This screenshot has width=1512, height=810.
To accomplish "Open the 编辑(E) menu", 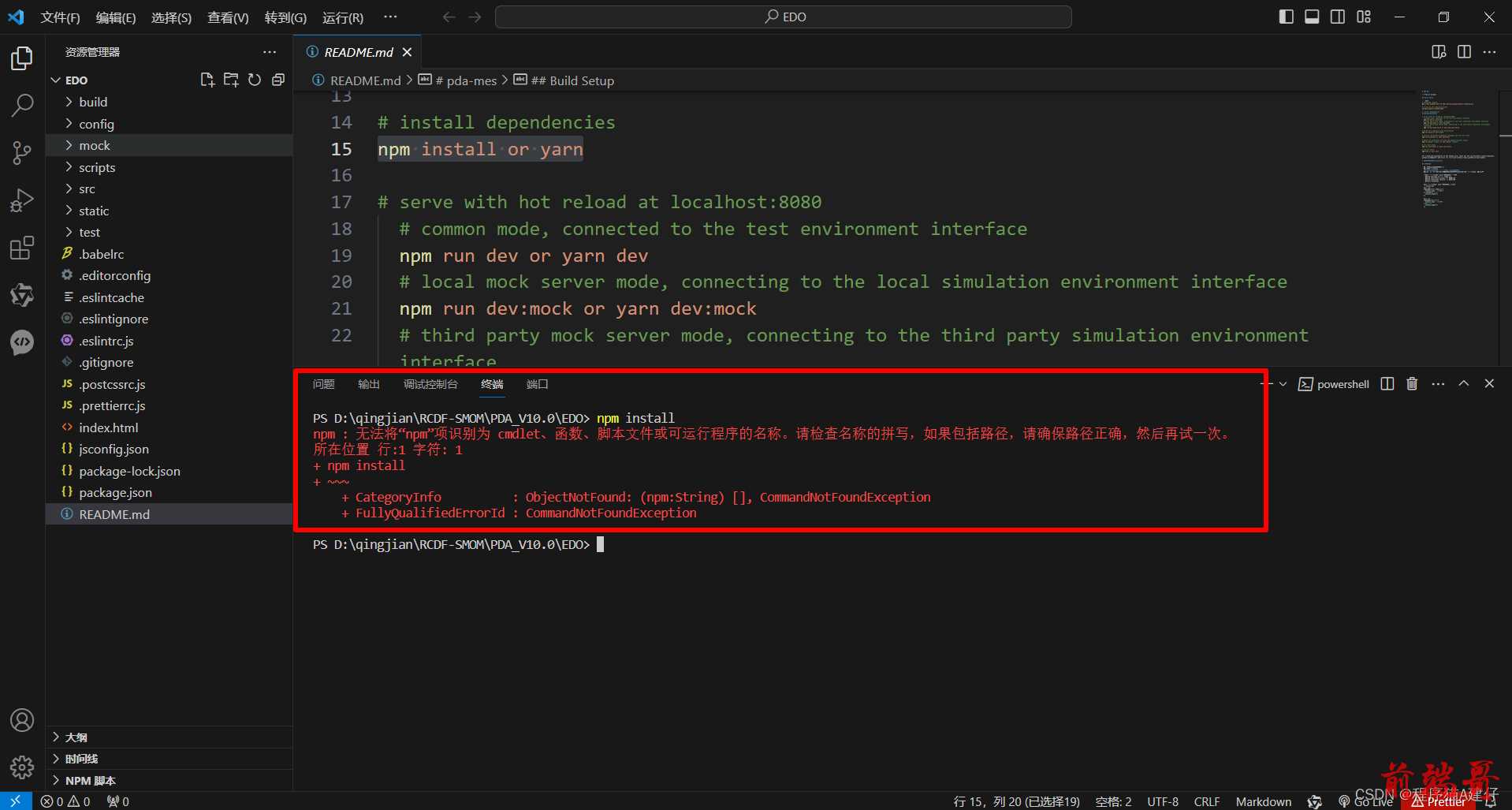I will click(116, 17).
